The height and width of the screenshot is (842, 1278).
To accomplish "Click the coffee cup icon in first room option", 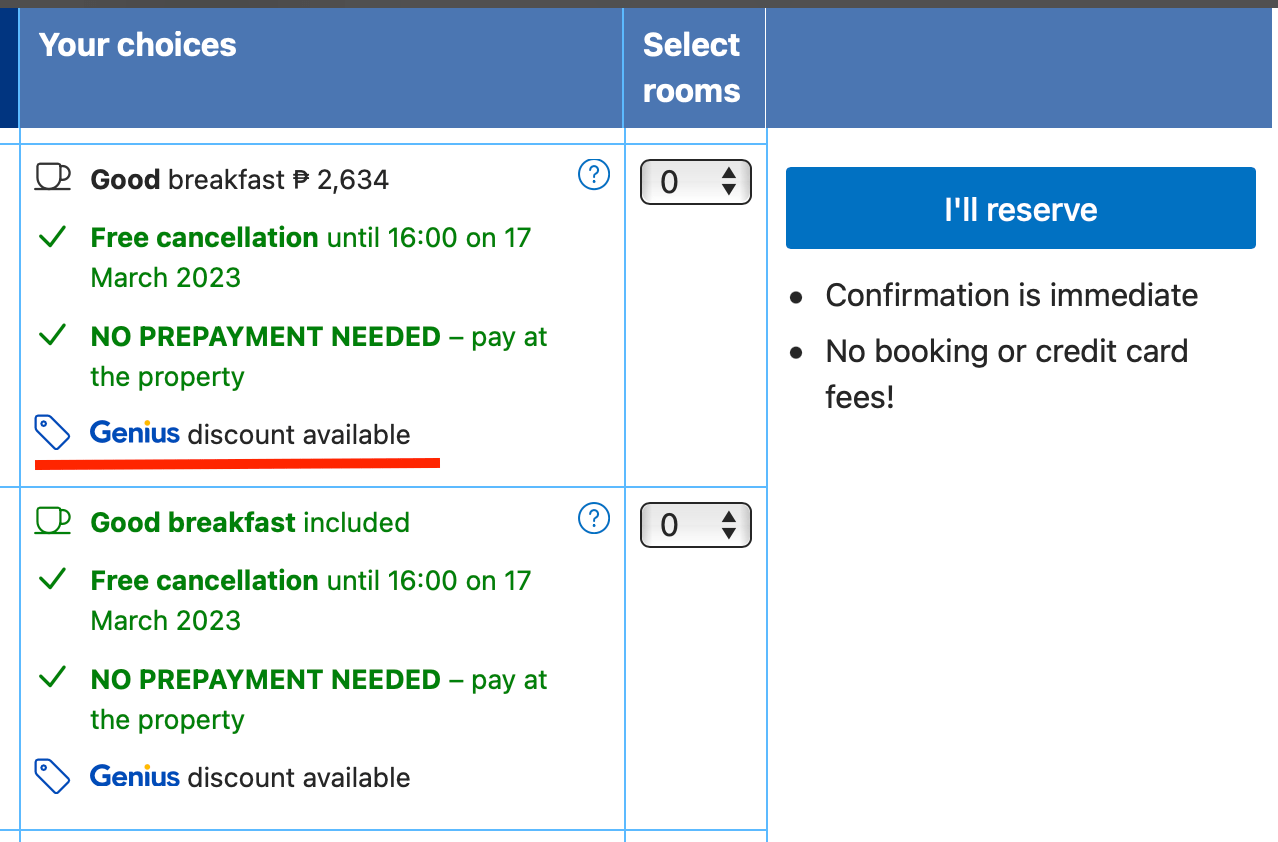I will (x=53, y=177).
